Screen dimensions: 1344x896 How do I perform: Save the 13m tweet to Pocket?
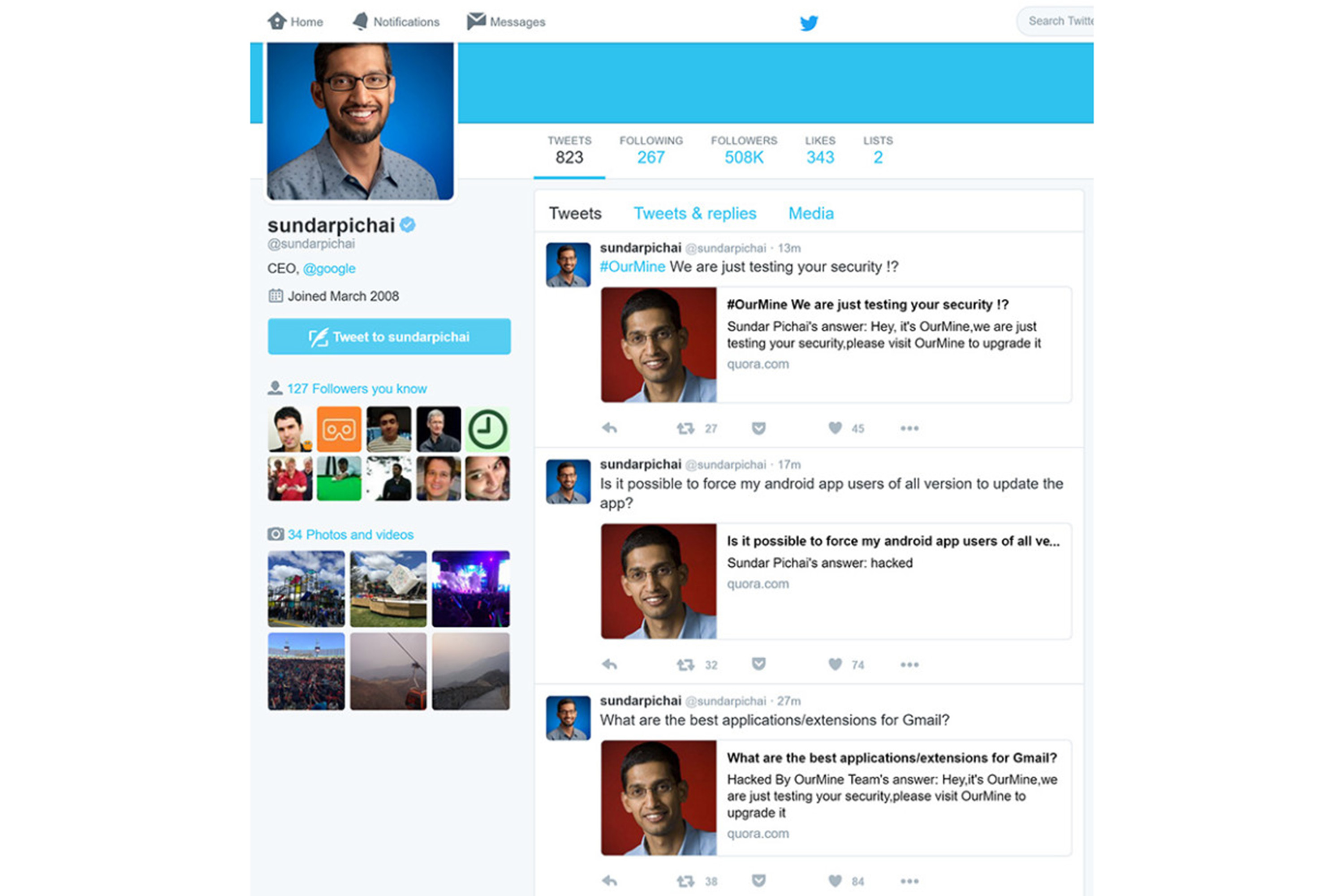tap(758, 428)
